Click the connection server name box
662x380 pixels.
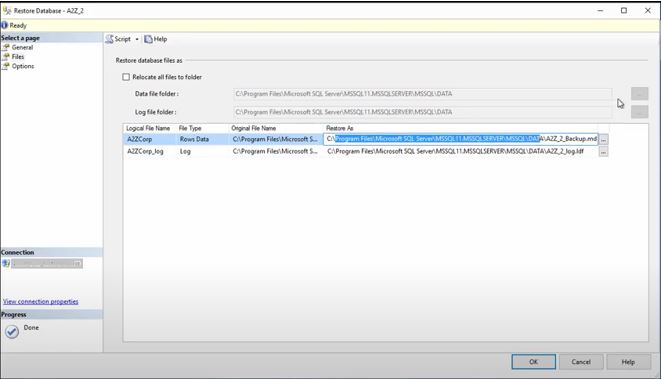tap(47, 263)
